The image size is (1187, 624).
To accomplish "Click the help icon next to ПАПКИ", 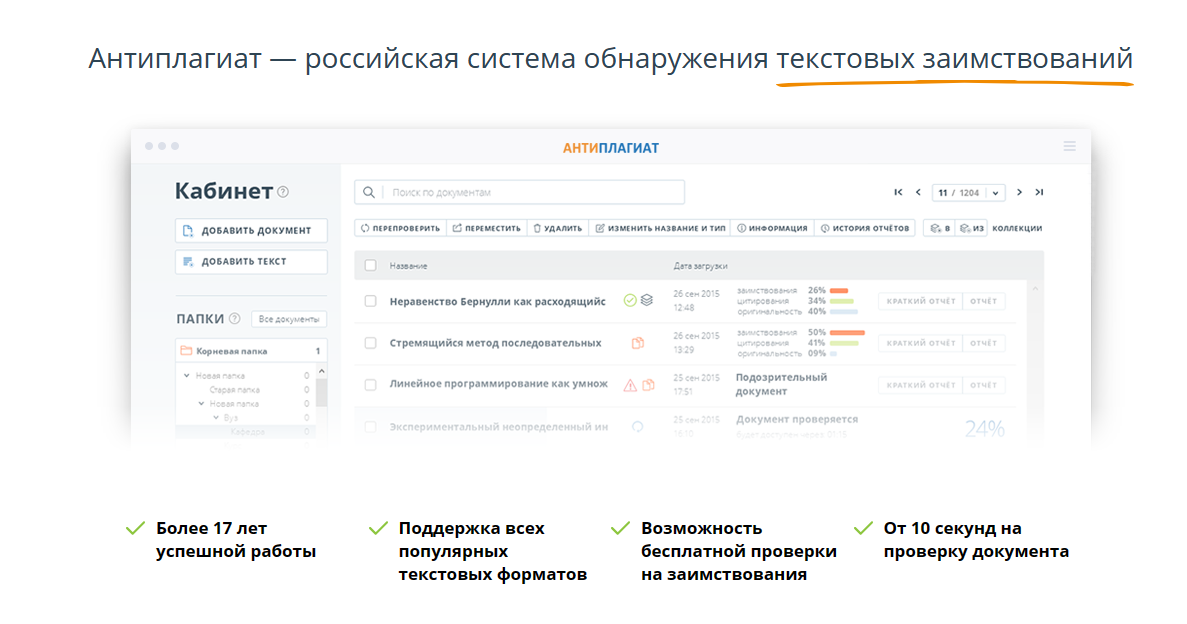I will click(235, 319).
